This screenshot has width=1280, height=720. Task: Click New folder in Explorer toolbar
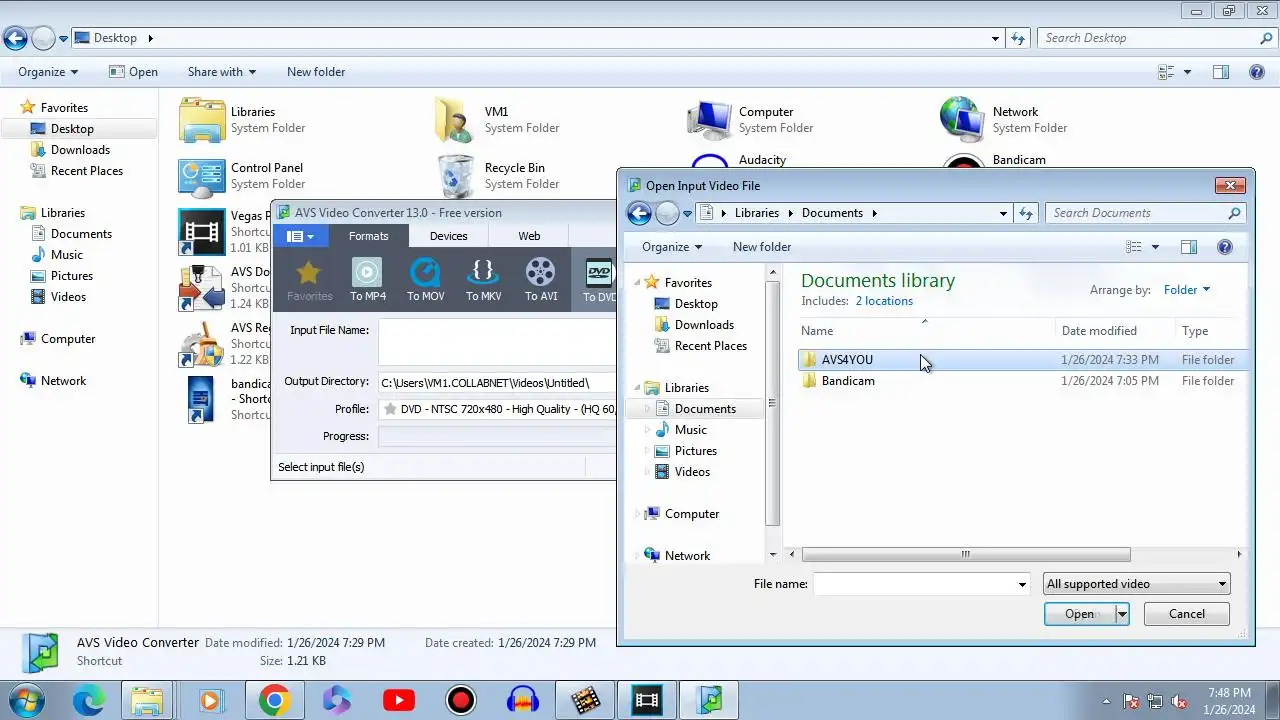(x=316, y=72)
